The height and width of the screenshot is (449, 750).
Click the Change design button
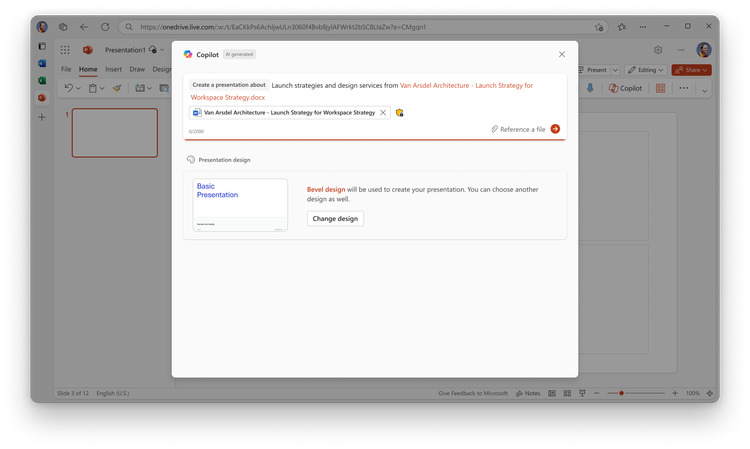click(x=335, y=219)
